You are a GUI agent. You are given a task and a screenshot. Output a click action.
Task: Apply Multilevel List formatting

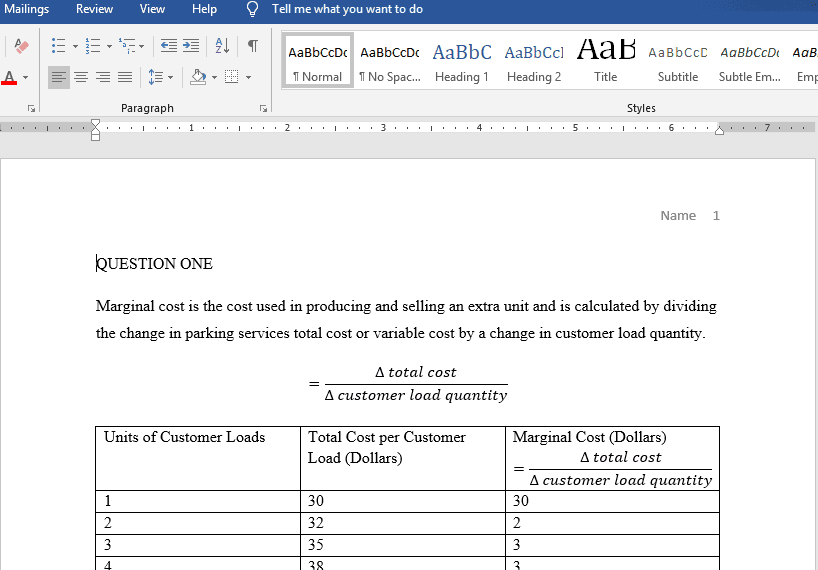tap(127, 46)
